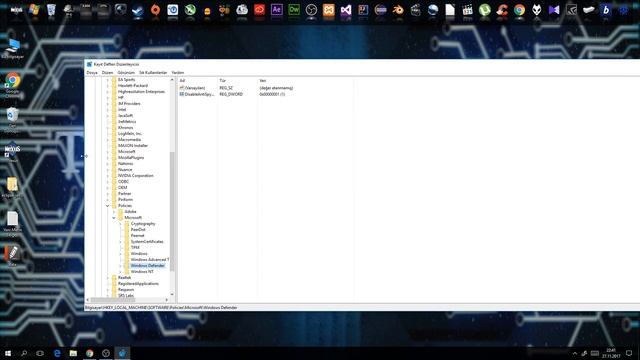Select the MozillaPlugins tree key
Image resolution: width=640 pixels, height=360 pixels.
131,158
